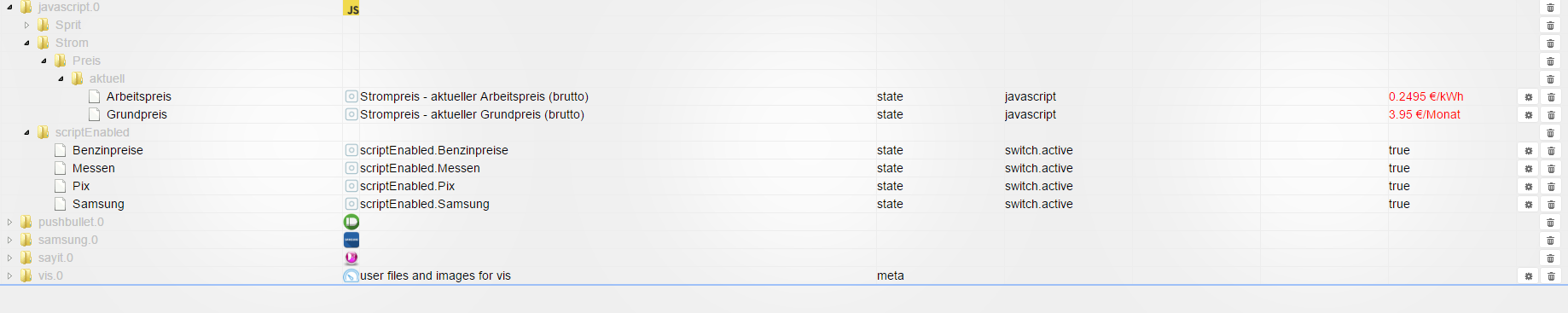Collapse the aktuell folder

(x=61, y=78)
